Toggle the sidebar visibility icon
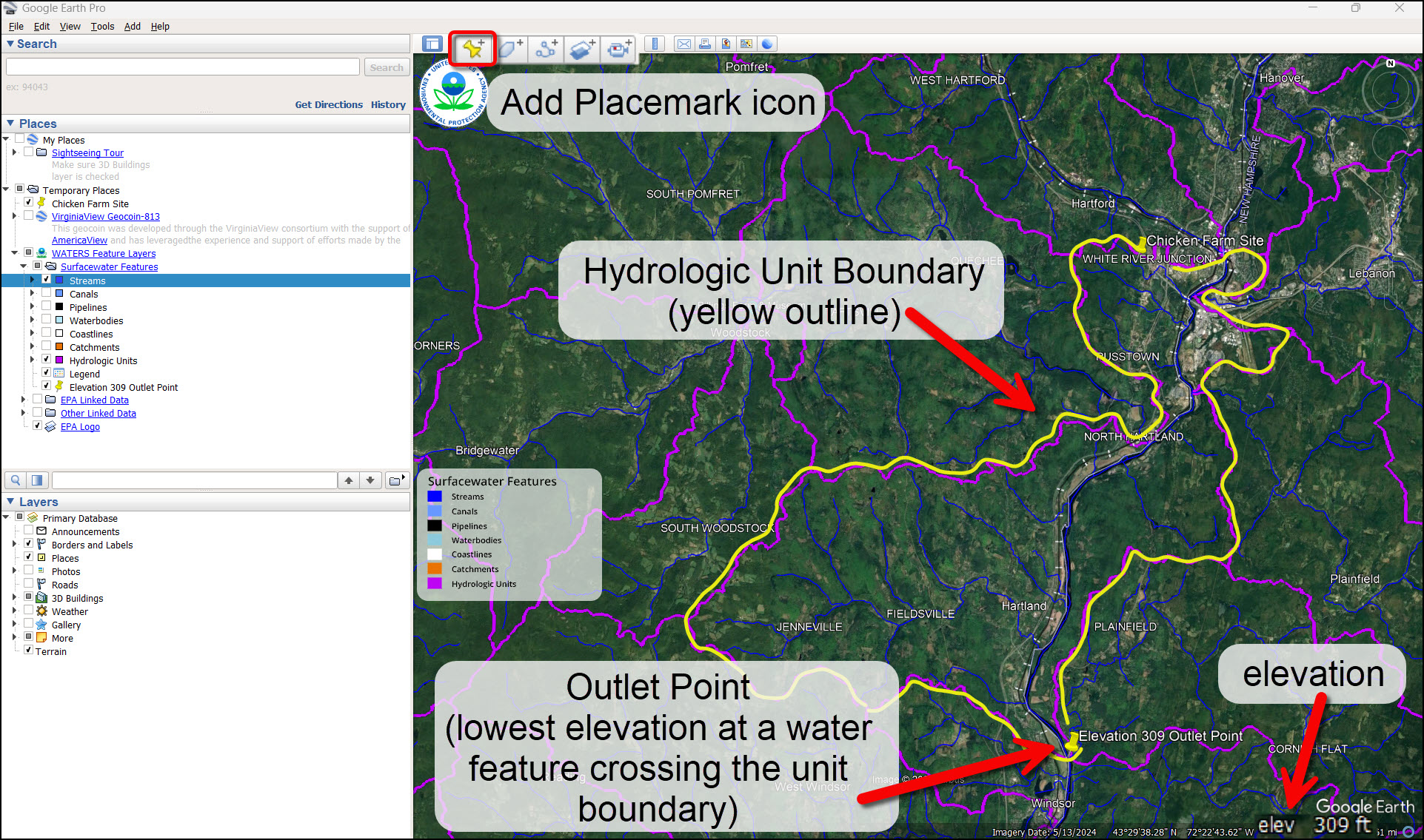 click(x=432, y=44)
